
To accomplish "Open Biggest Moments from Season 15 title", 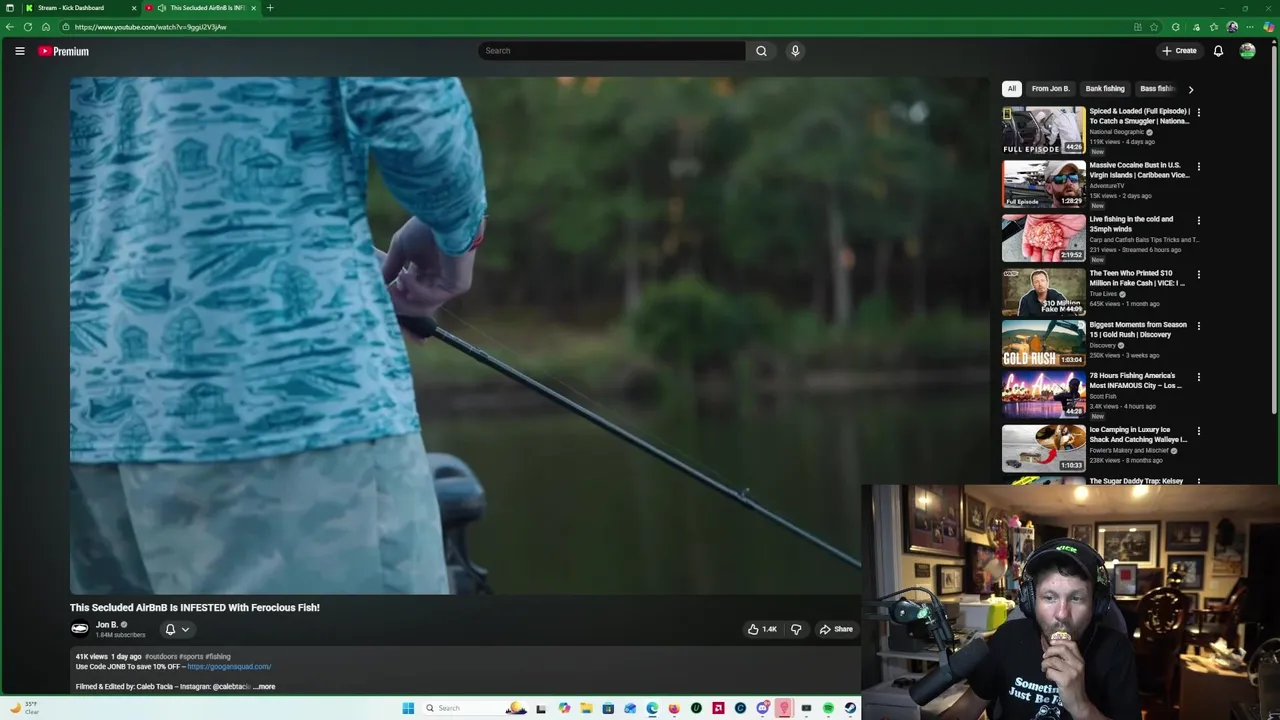I will [1138, 329].
